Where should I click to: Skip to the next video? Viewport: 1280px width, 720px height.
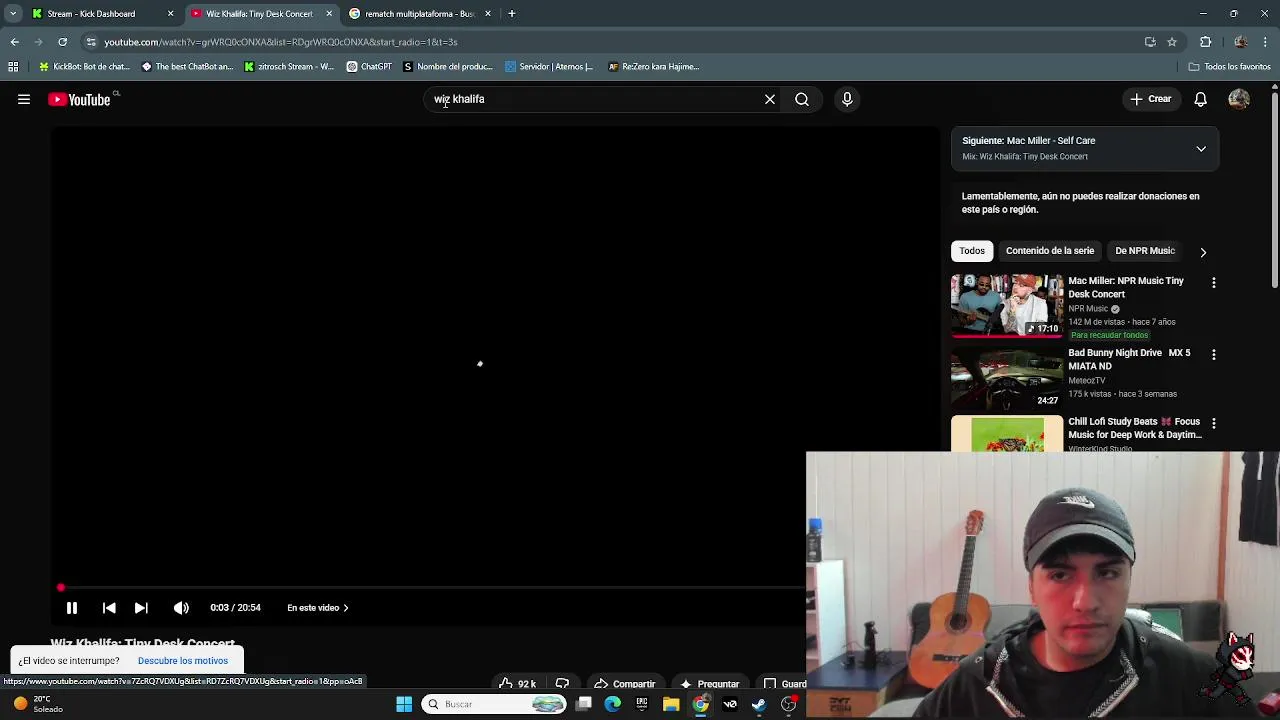(x=141, y=608)
